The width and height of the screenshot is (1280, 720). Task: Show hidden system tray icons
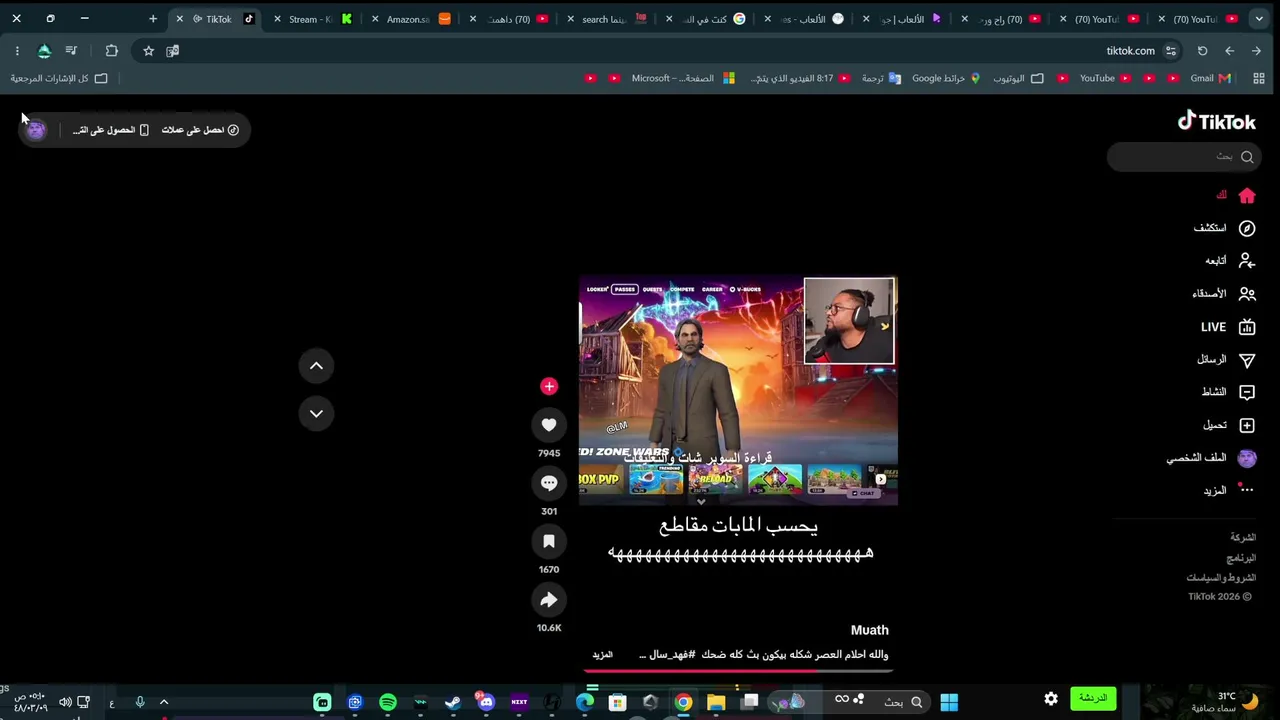[164, 702]
